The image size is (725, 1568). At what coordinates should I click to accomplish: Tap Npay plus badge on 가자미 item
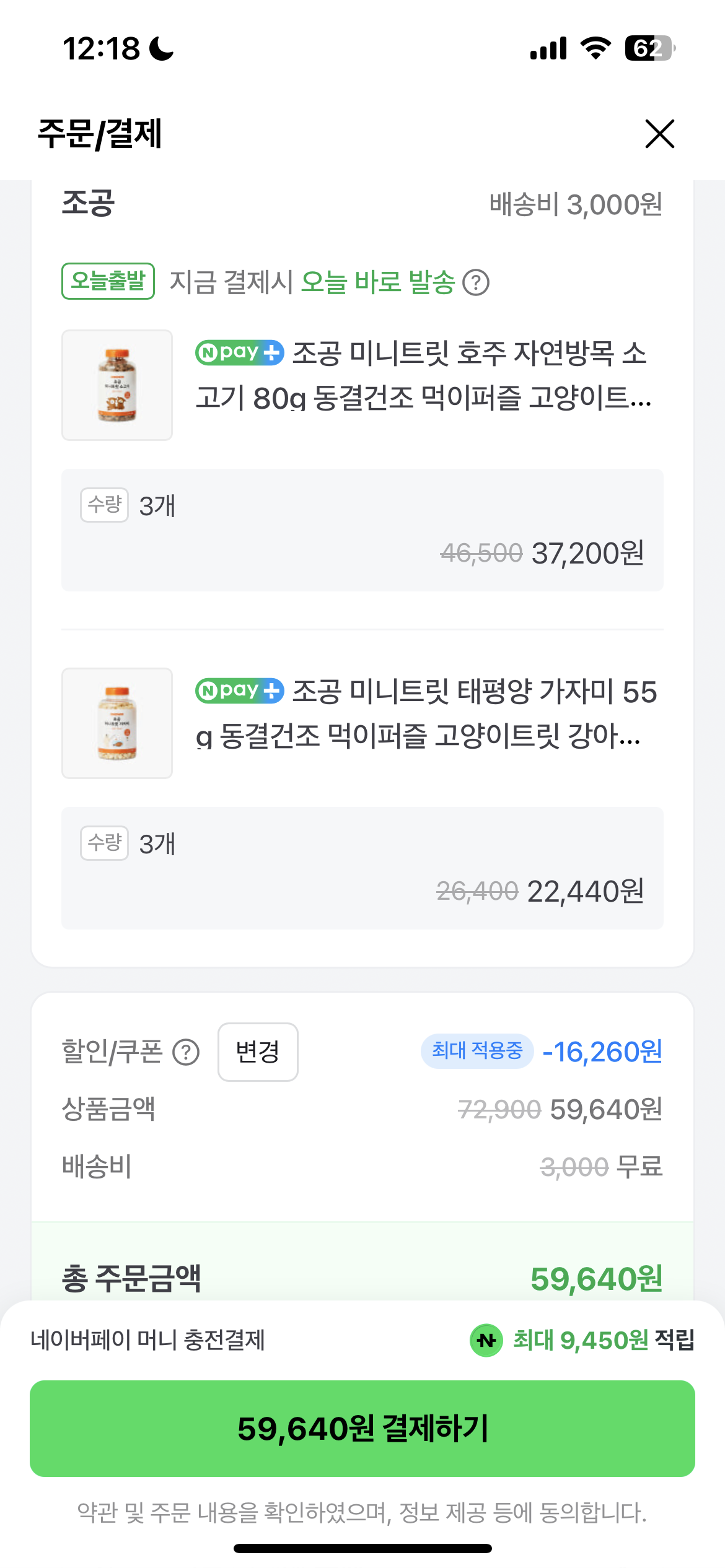click(240, 691)
